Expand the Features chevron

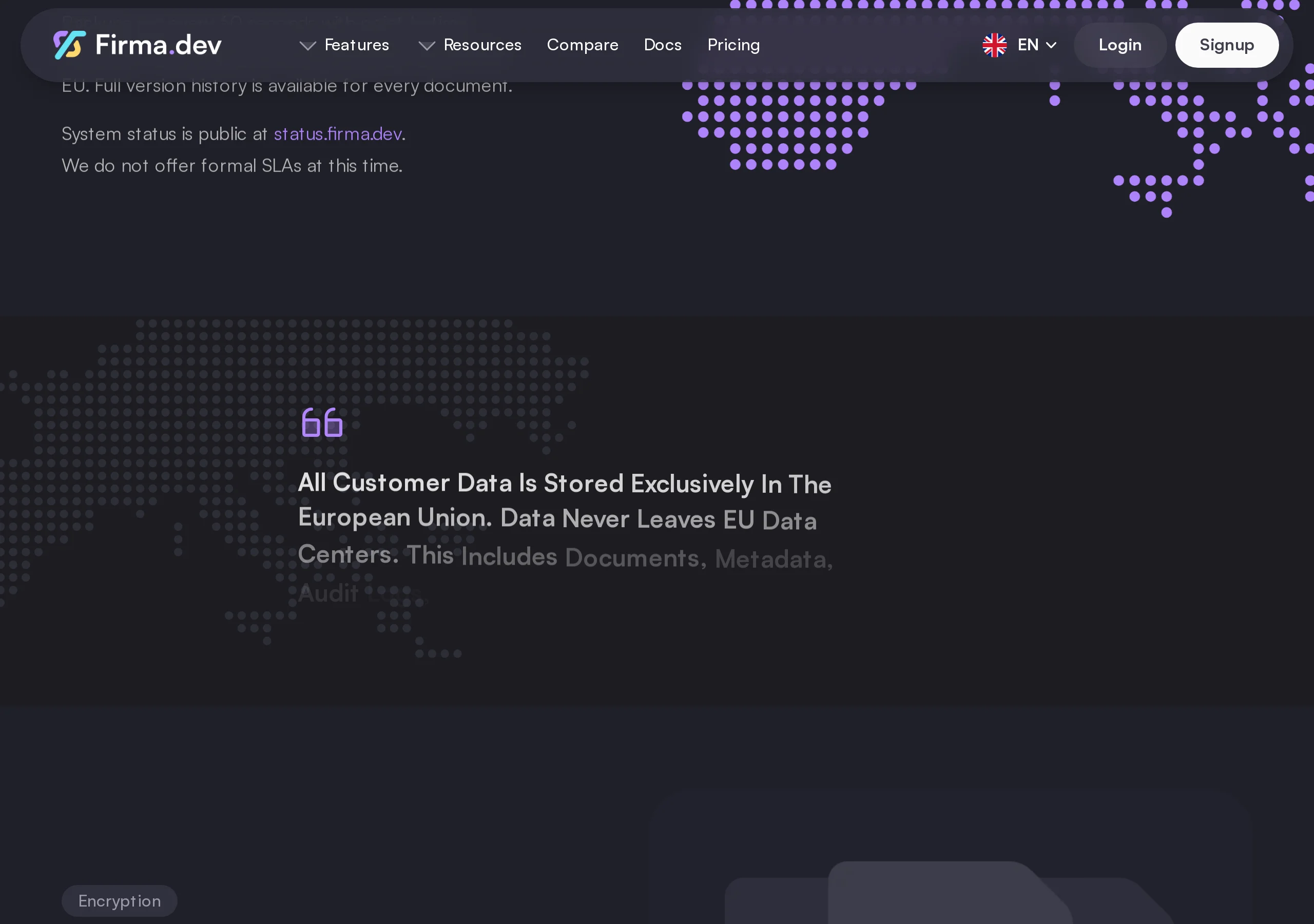click(x=308, y=45)
